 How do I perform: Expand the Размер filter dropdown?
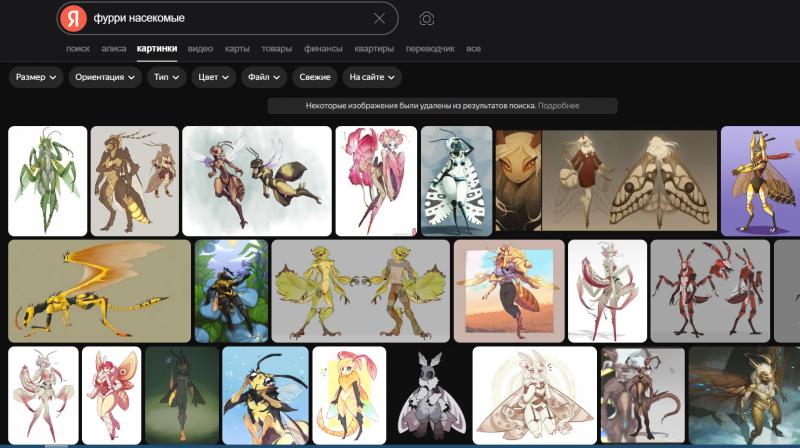36,77
